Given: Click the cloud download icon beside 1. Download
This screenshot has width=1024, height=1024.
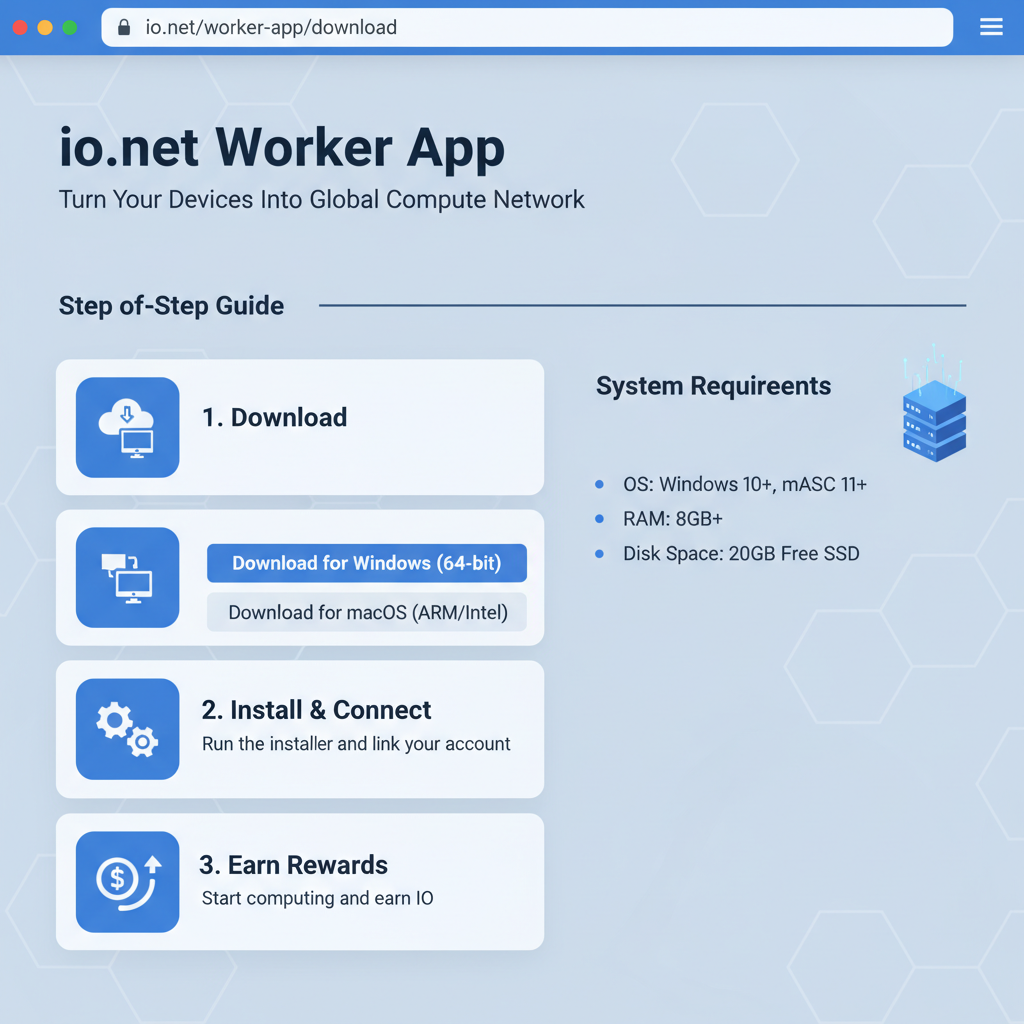Looking at the screenshot, I should (x=127, y=428).
